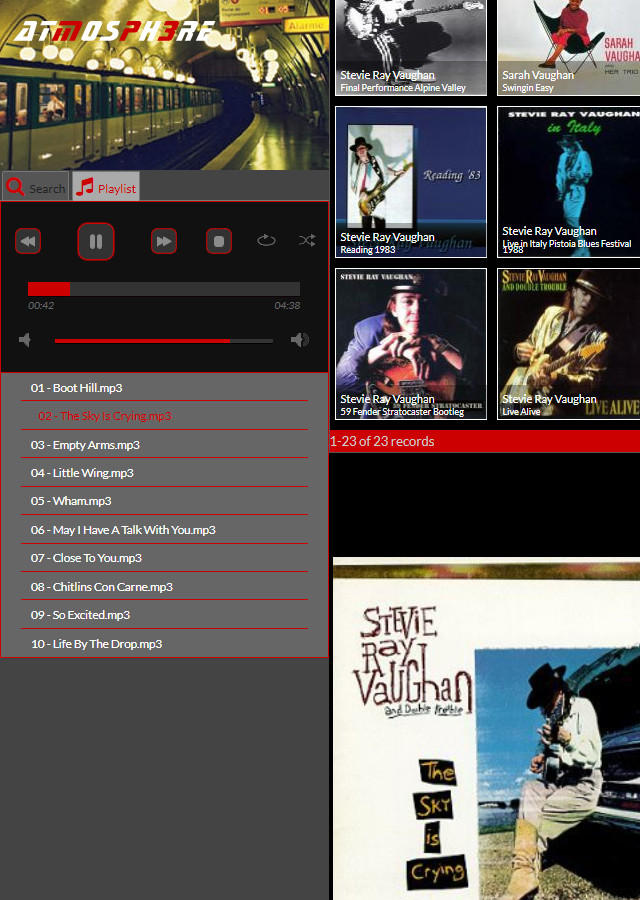The image size is (640, 900).
Task: Open the Live Alive album thumbnail
Action: coord(569,344)
